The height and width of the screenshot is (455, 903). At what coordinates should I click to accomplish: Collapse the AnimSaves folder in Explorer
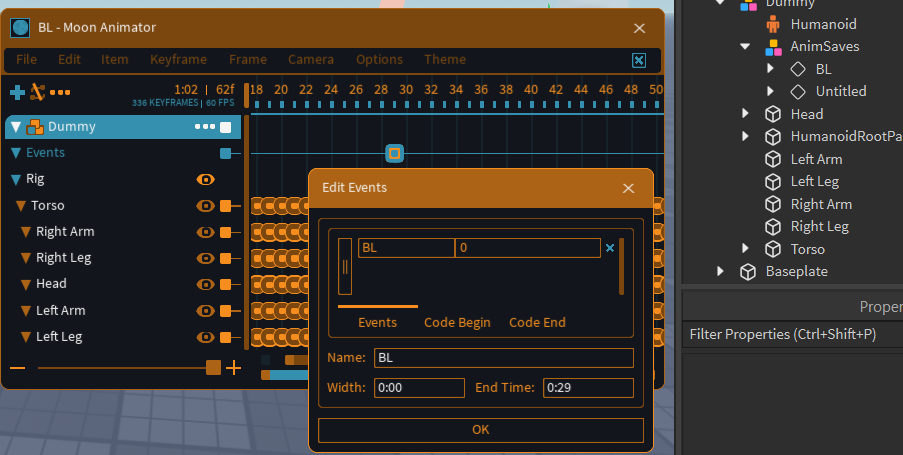(746, 46)
